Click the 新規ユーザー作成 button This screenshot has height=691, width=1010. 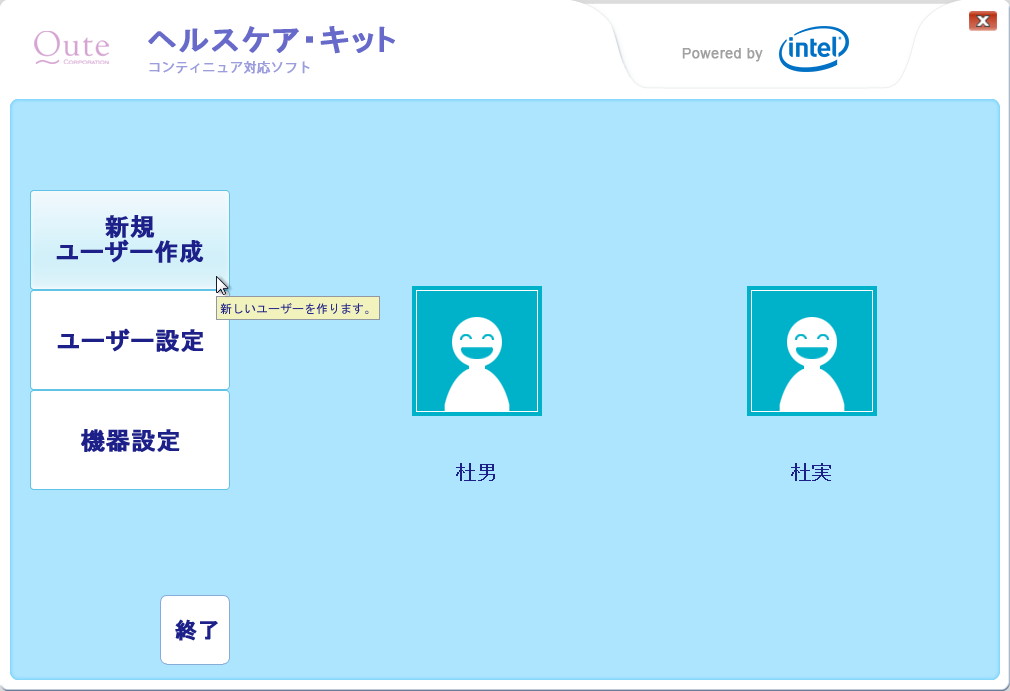(129, 240)
